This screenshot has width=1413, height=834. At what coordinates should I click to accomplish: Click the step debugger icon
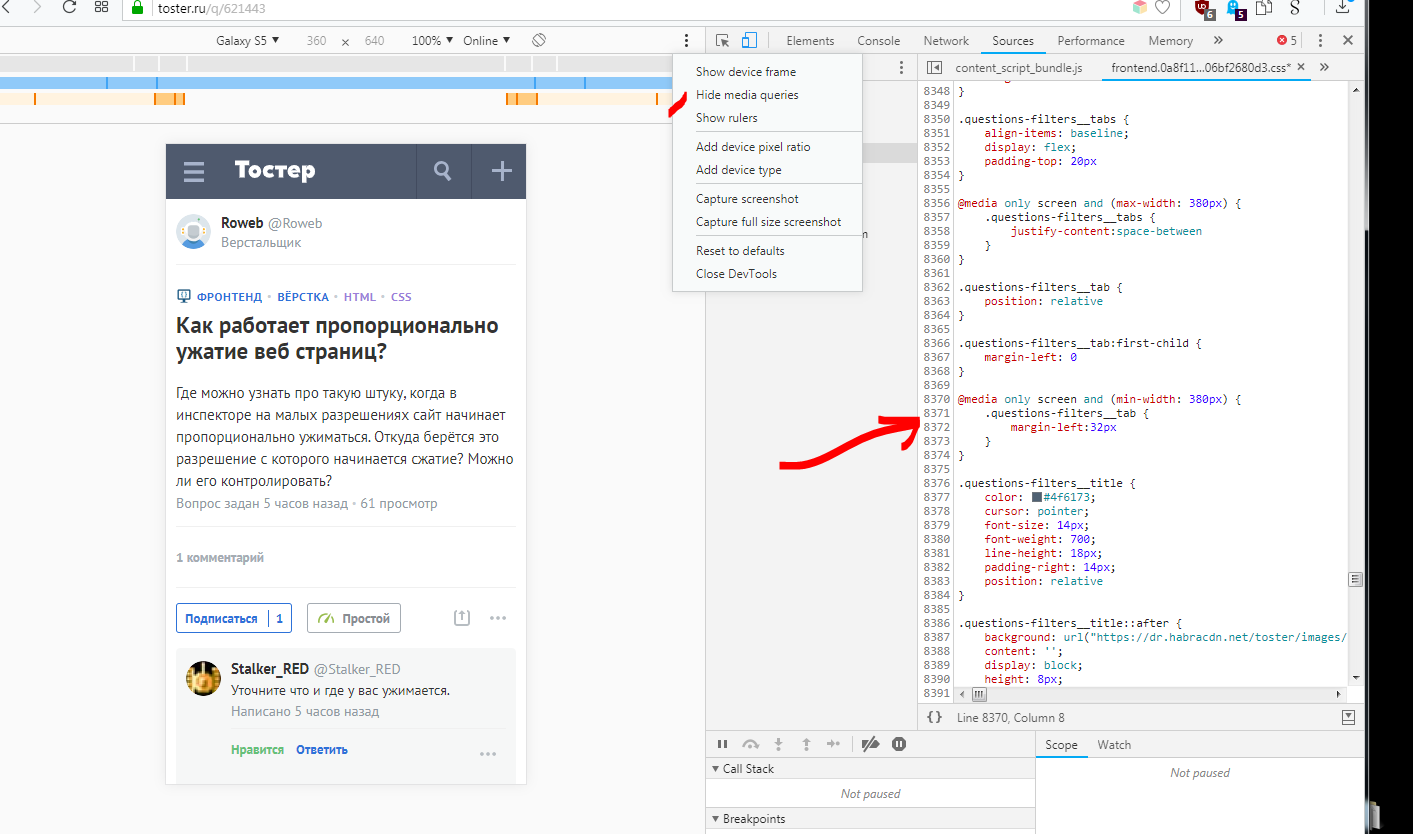(x=834, y=744)
